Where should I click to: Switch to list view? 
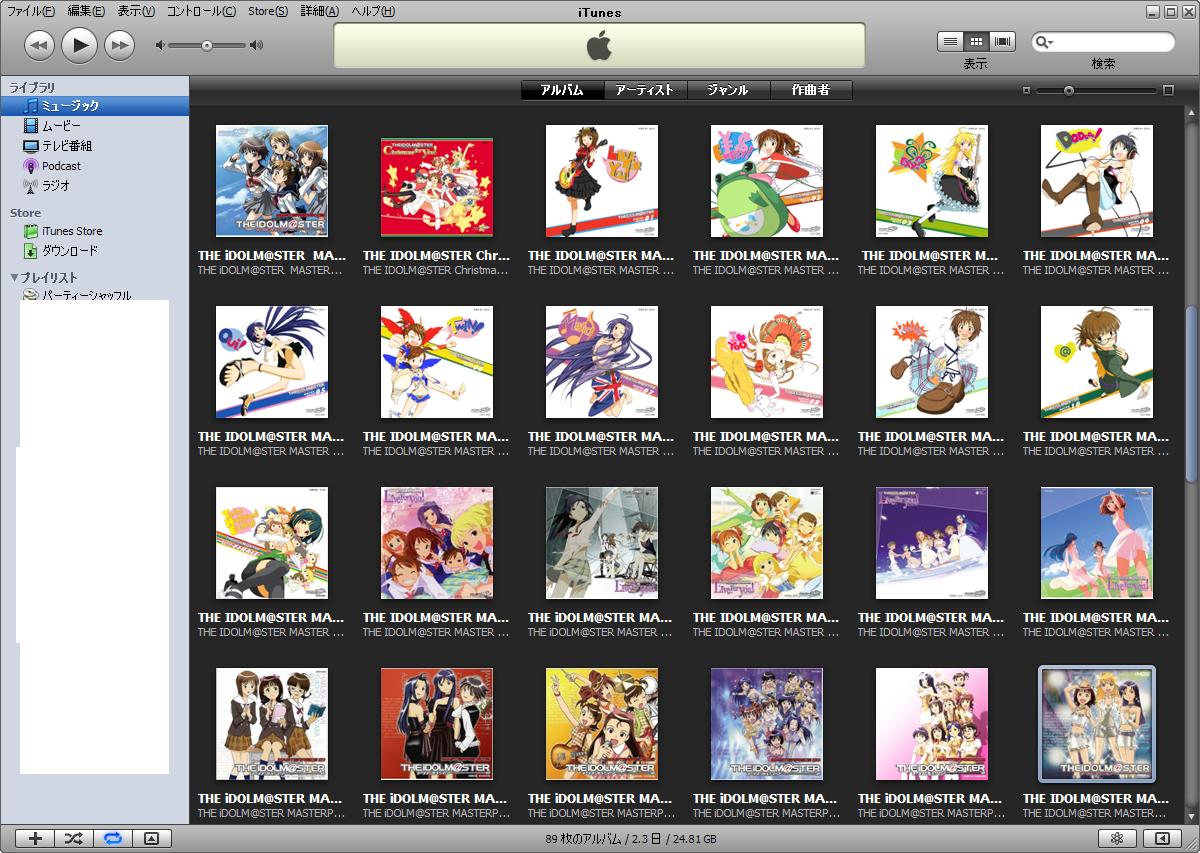950,41
